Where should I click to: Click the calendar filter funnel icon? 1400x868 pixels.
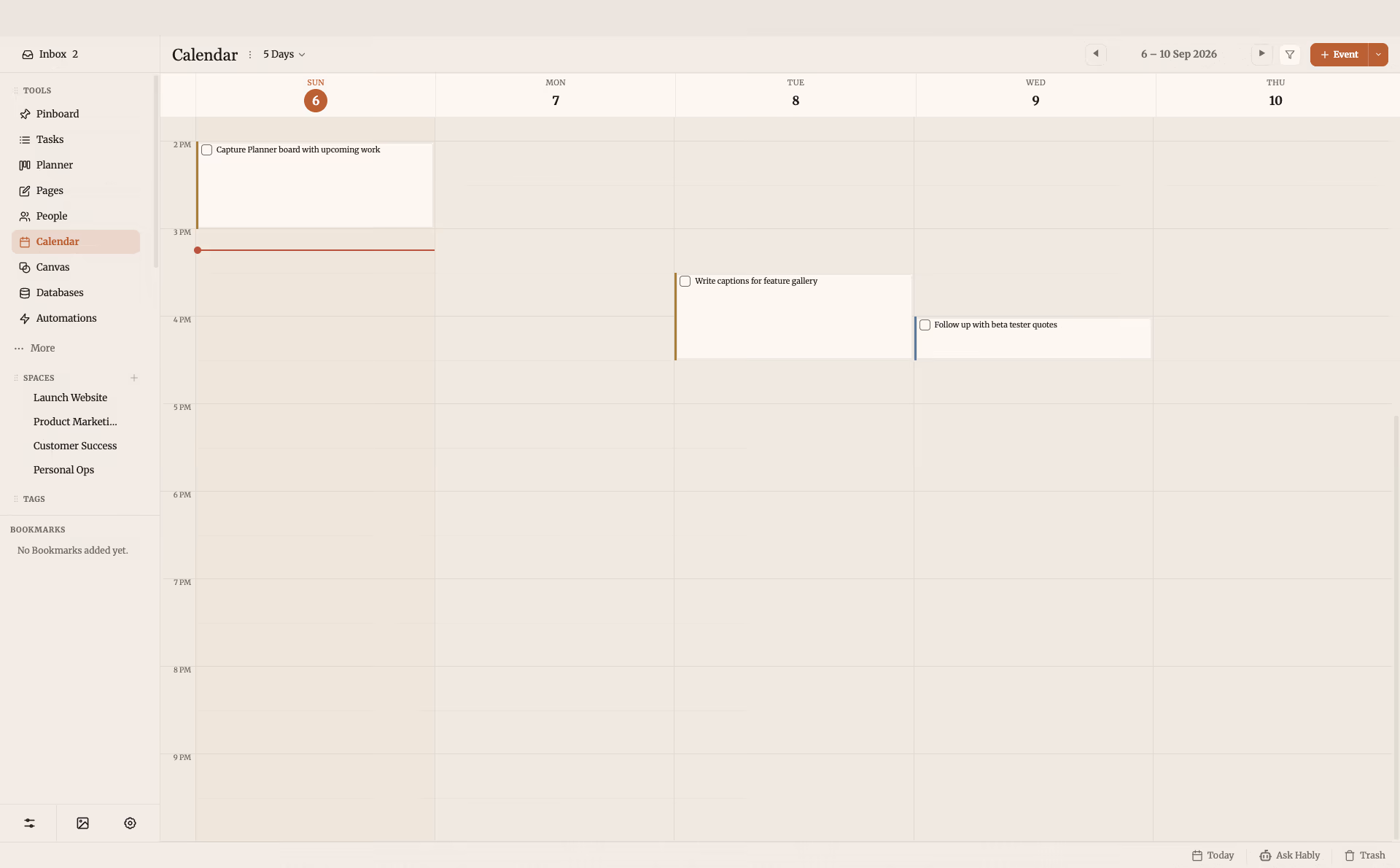click(1290, 55)
